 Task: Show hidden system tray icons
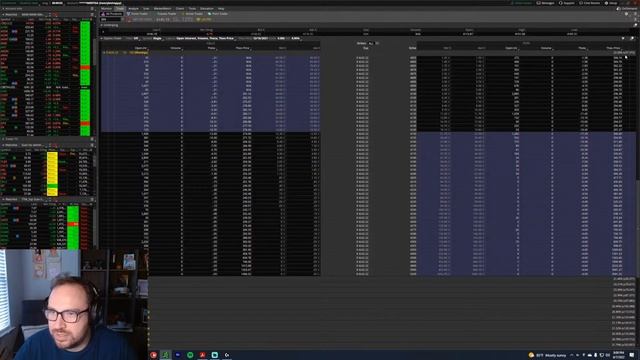pyautogui.click(x=572, y=356)
